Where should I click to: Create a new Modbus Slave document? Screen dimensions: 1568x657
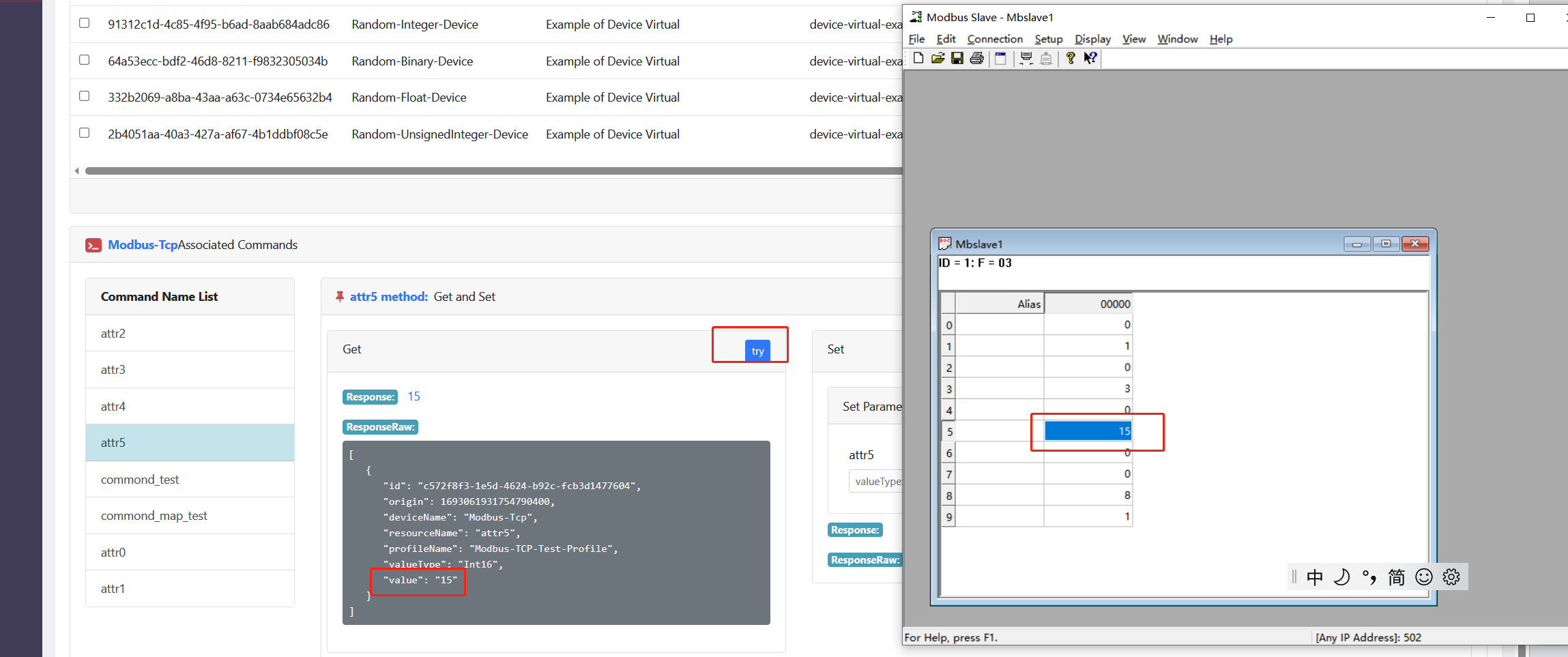[x=918, y=58]
